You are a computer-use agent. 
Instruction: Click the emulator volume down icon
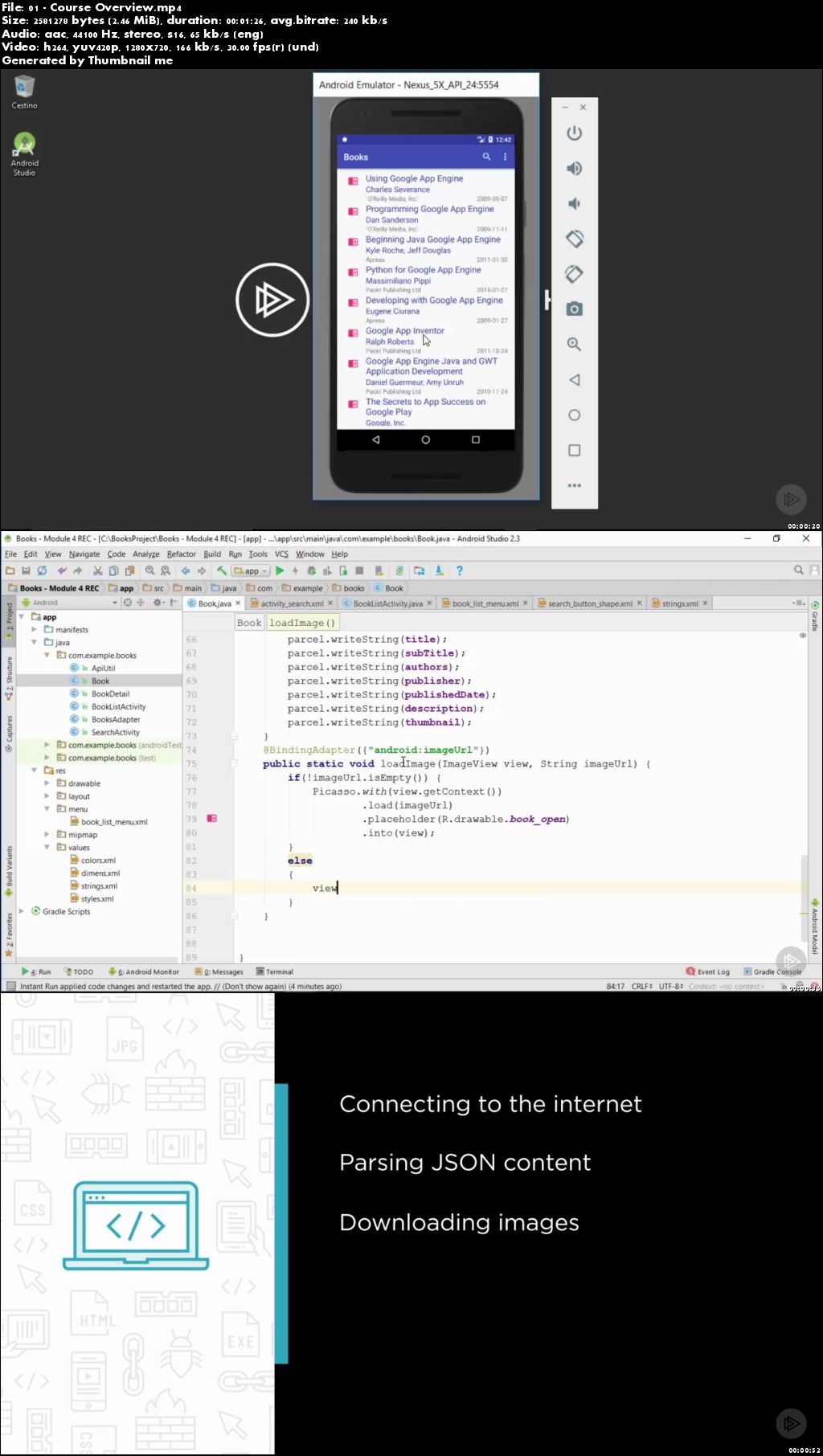[574, 203]
